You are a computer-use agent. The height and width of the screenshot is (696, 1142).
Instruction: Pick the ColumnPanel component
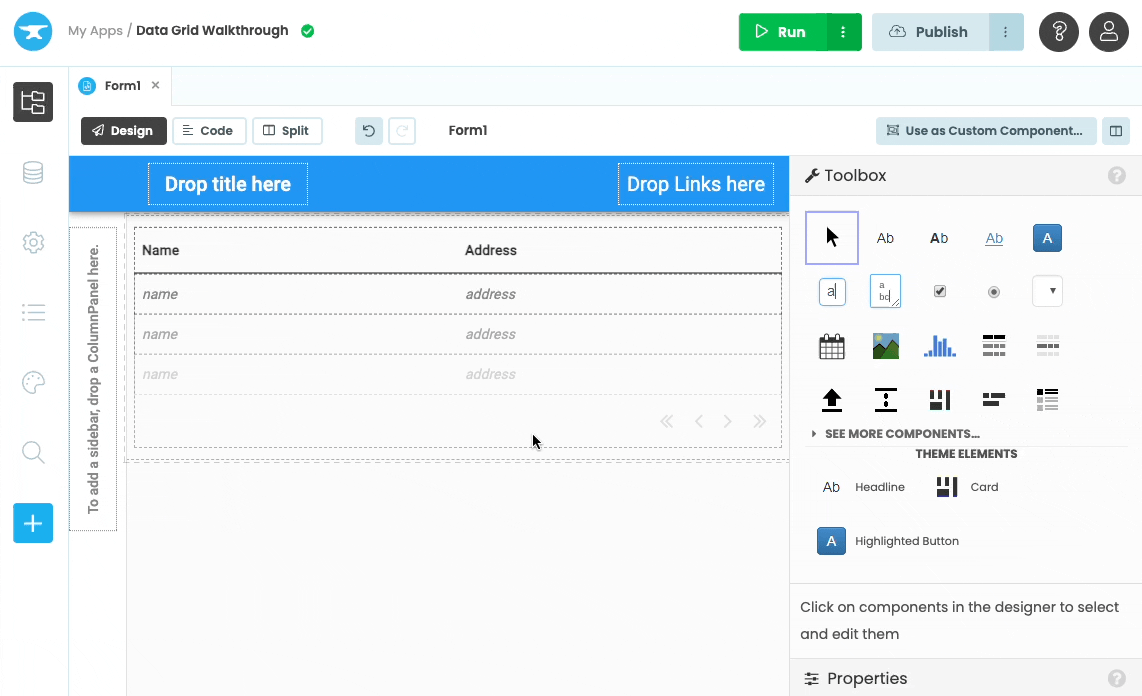coord(940,400)
